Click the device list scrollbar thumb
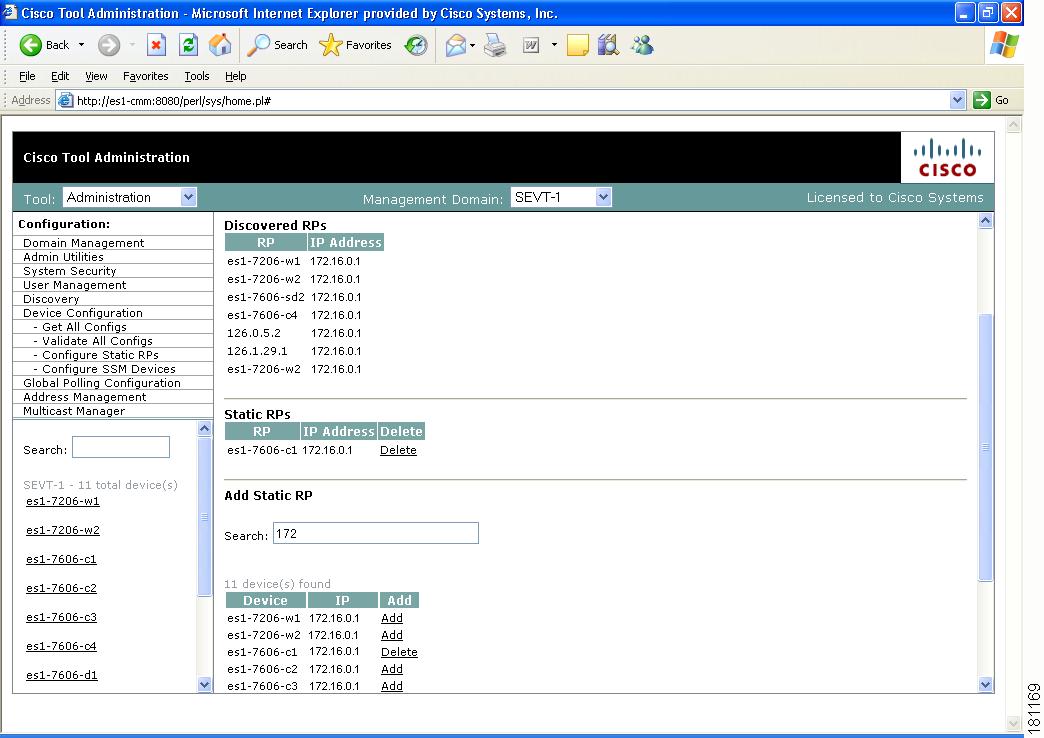 (x=204, y=517)
